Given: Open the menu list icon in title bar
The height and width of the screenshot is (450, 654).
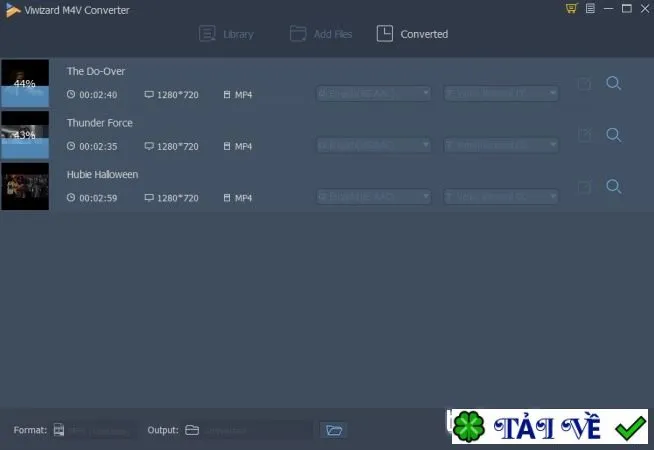Looking at the screenshot, I should coord(590,8).
